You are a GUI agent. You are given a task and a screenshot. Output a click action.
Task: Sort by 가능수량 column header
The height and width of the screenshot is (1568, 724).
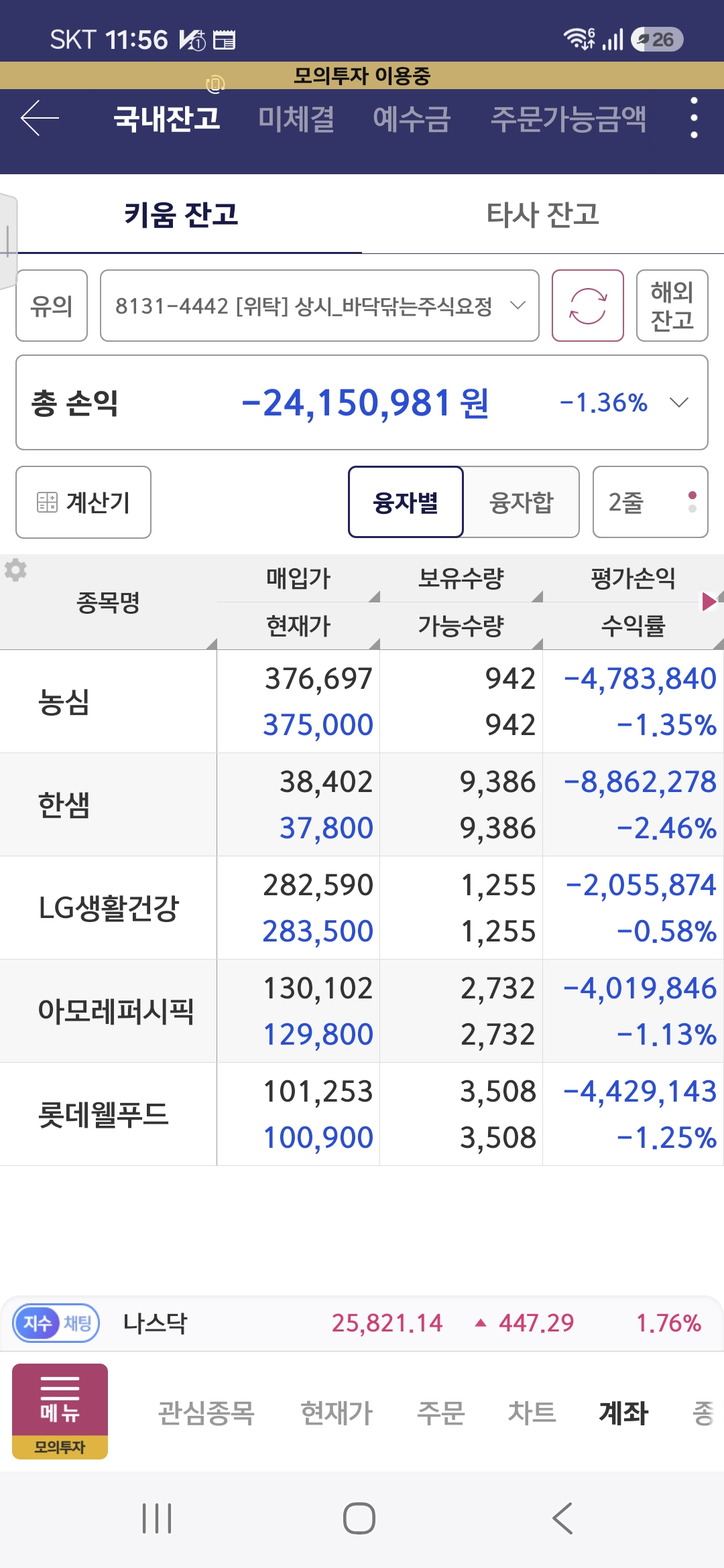[461, 626]
